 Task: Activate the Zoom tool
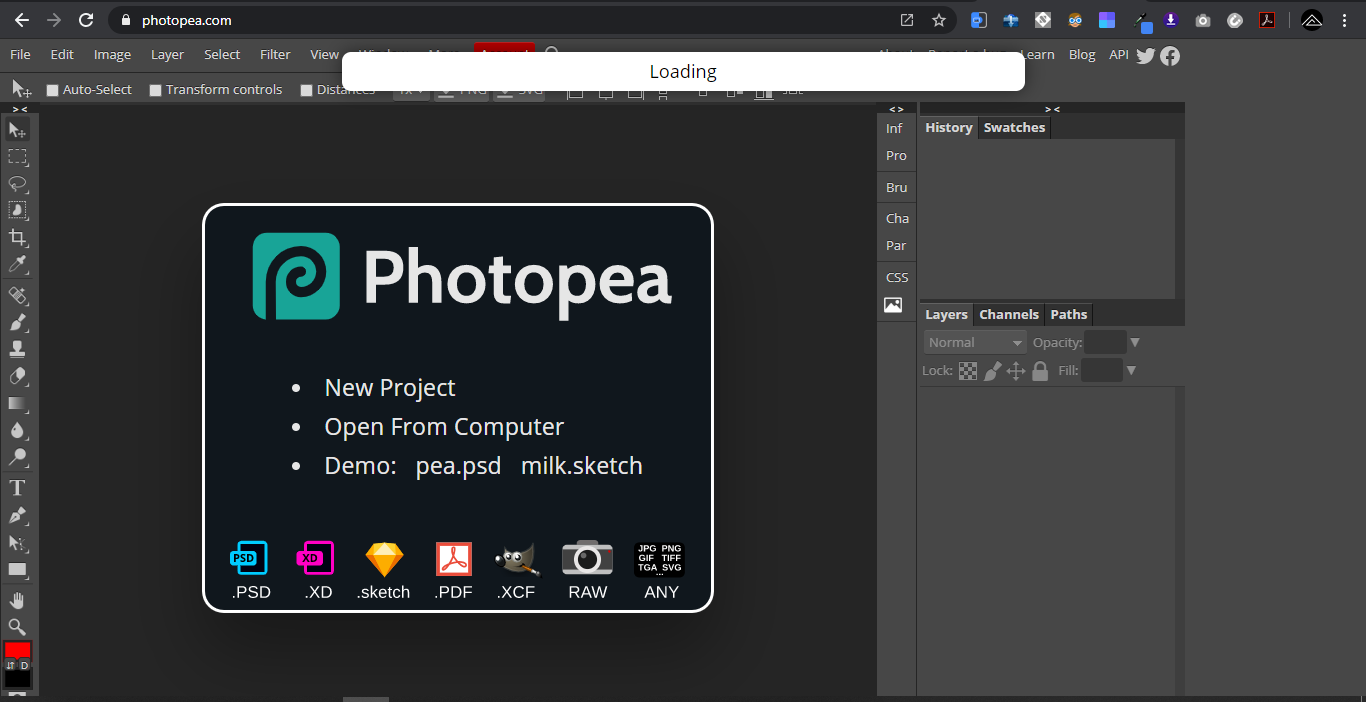point(17,628)
